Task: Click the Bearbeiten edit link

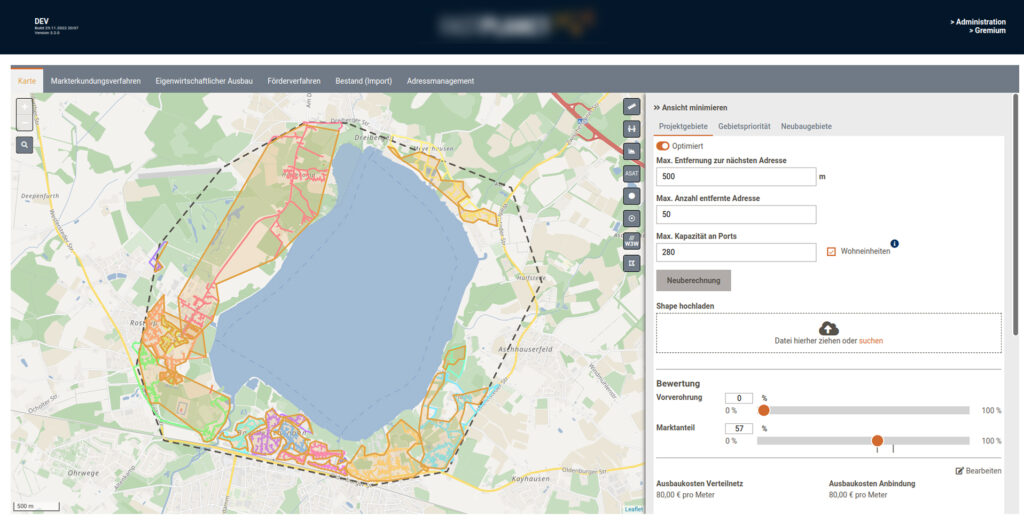Action: tap(978, 470)
